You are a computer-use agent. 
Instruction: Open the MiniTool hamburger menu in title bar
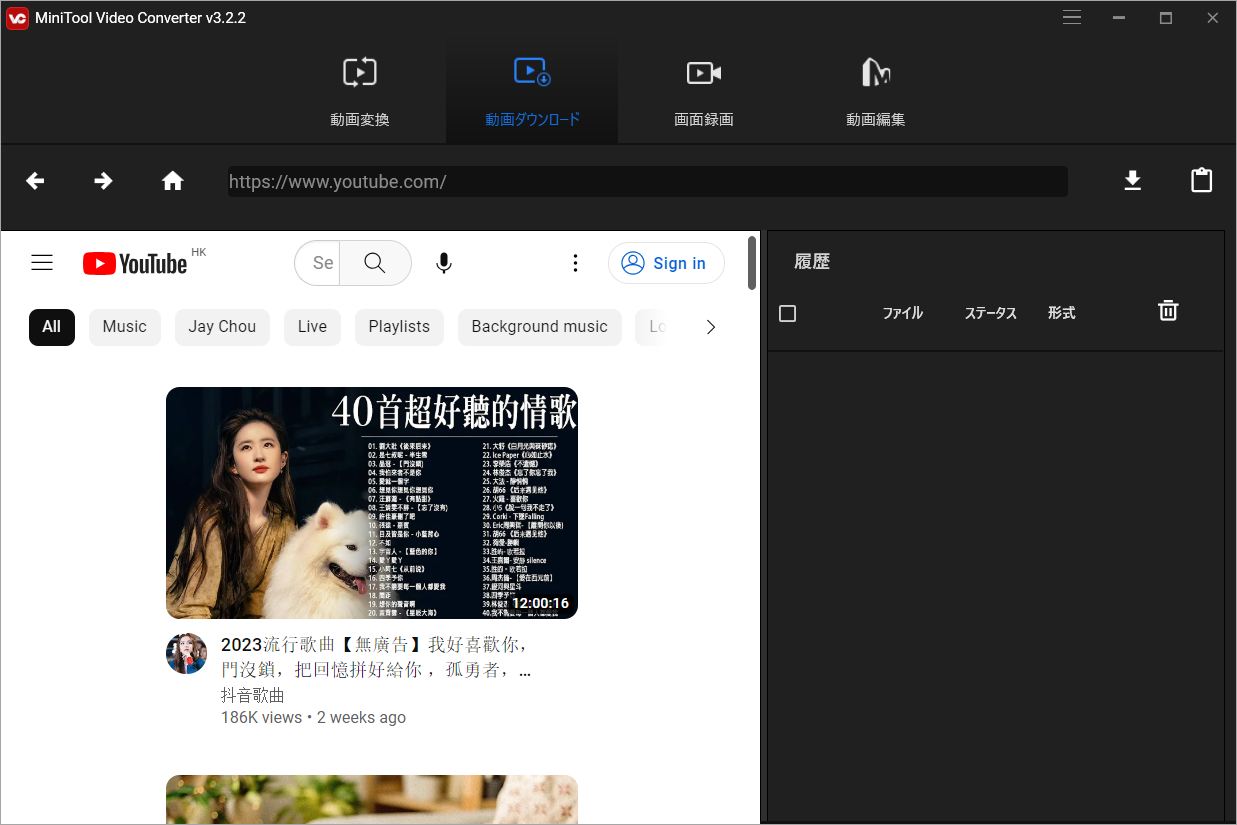1072,18
